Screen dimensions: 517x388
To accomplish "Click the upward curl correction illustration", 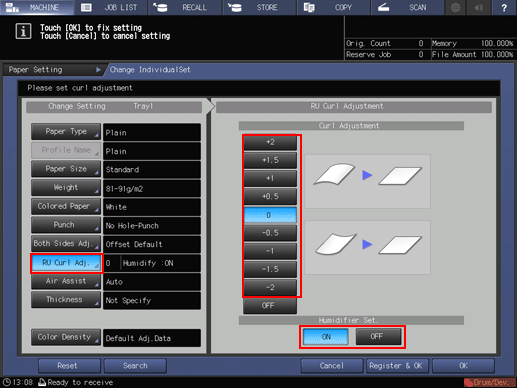I will (367, 181).
